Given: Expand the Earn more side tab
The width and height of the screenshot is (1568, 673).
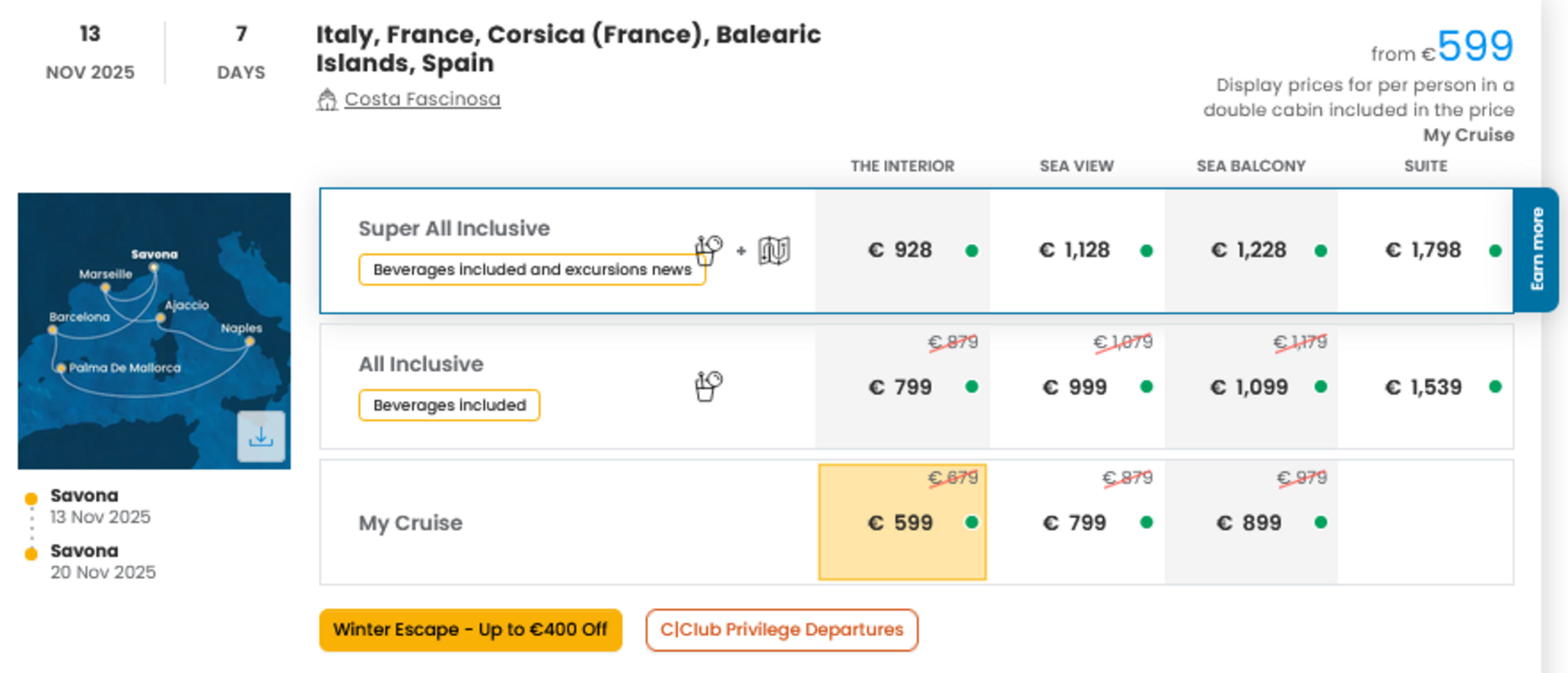Looking at the screenshot, I should pyautogui.click(x=1536, y=250).
